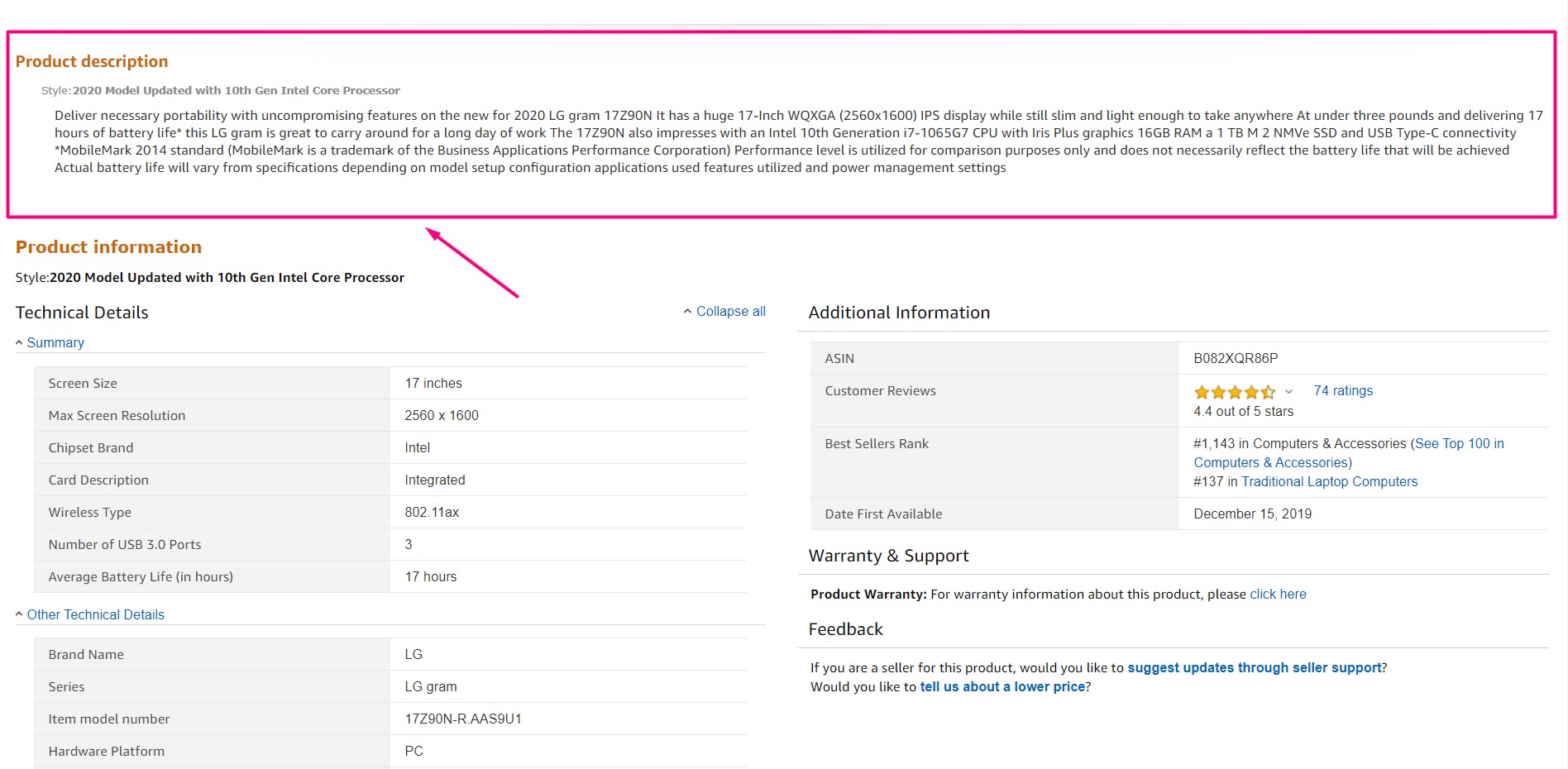Select the Customer Reviews label

coord(880,390)
